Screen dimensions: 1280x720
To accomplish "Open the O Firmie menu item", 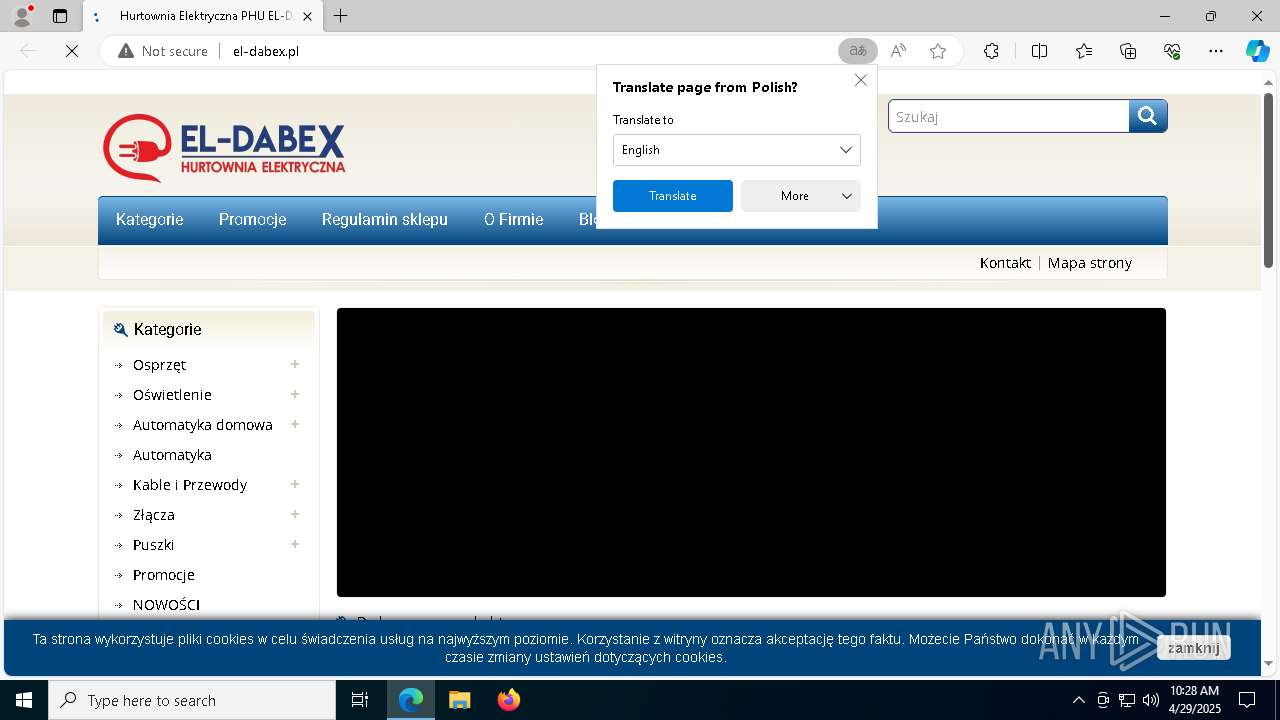I will pyautogui.click(x=514, y=220).
